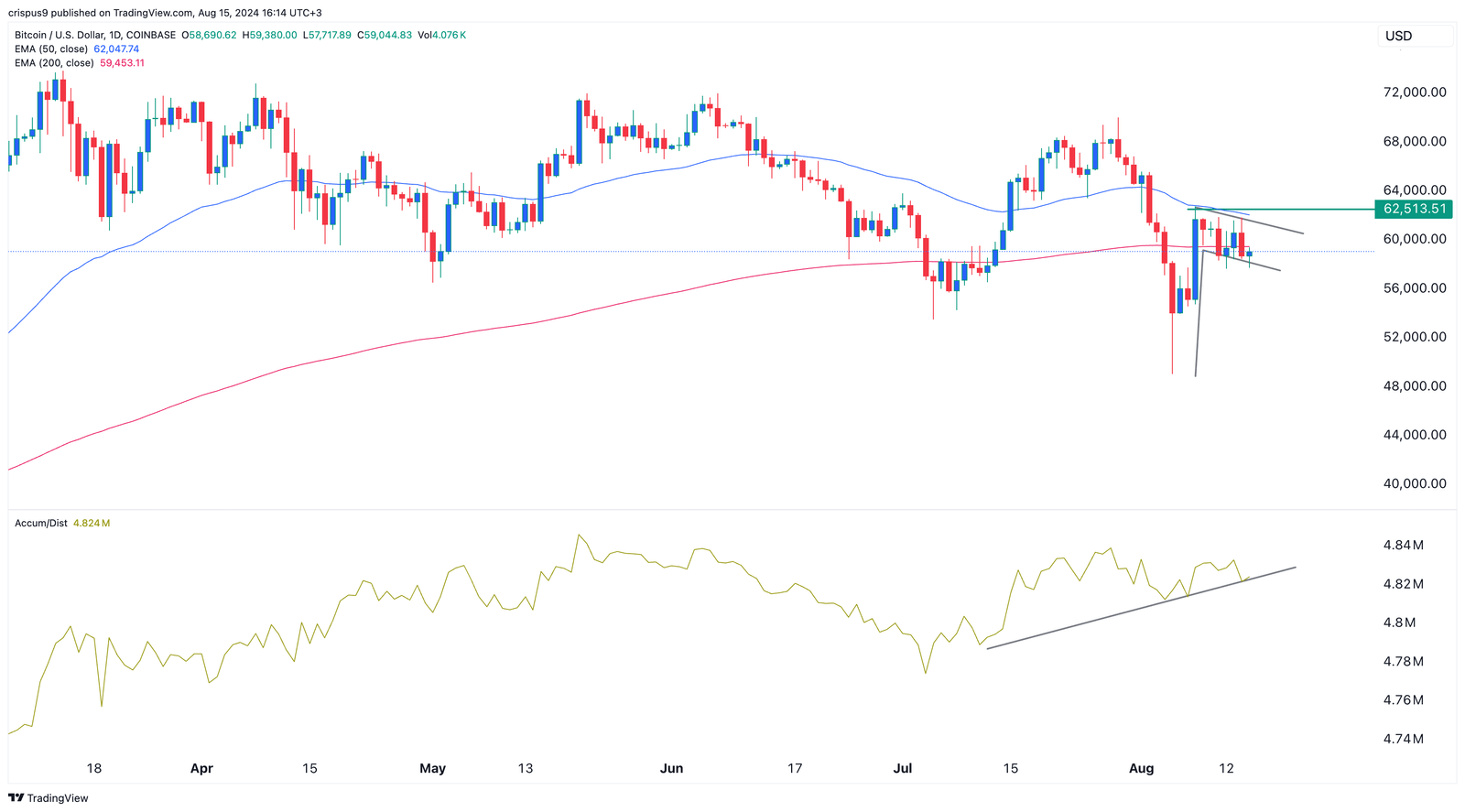
Task: Click the 60,000.00 price axis label
Action: point(1415,239)
